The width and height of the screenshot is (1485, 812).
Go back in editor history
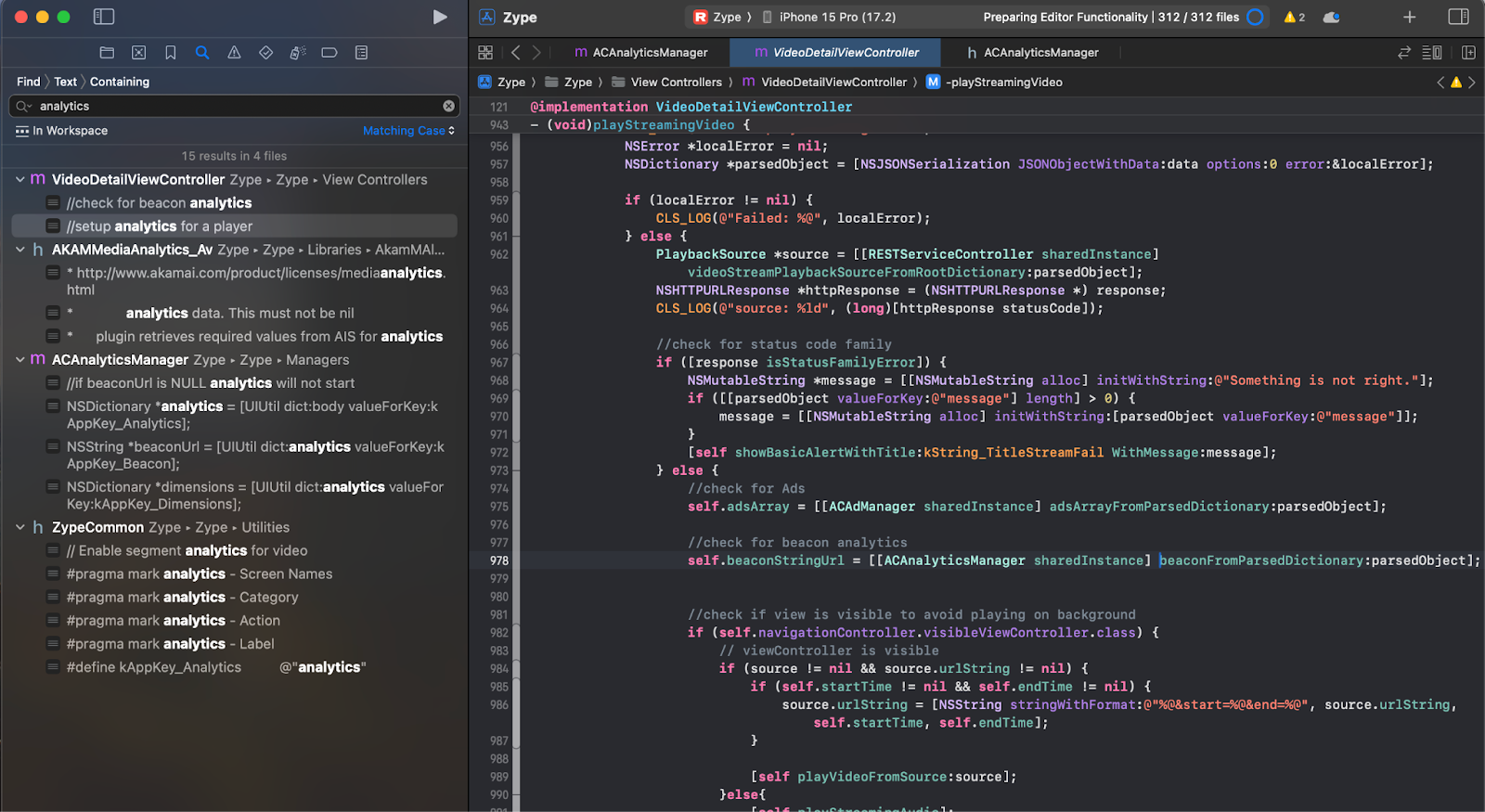[515, 53]
